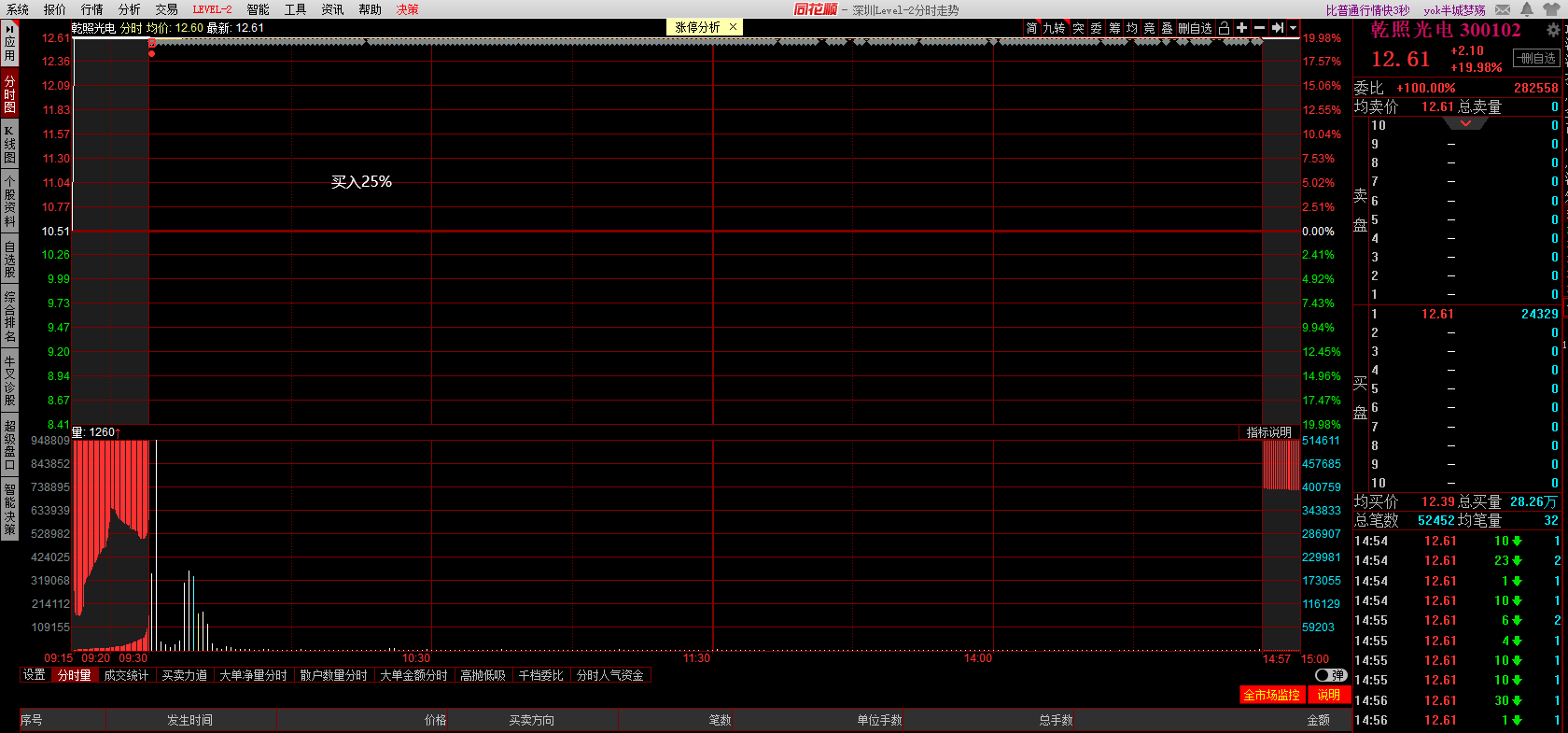Screen dimensions: 1568x733
Task: Open the 决策 menu
Action: [x=408, y=9]
